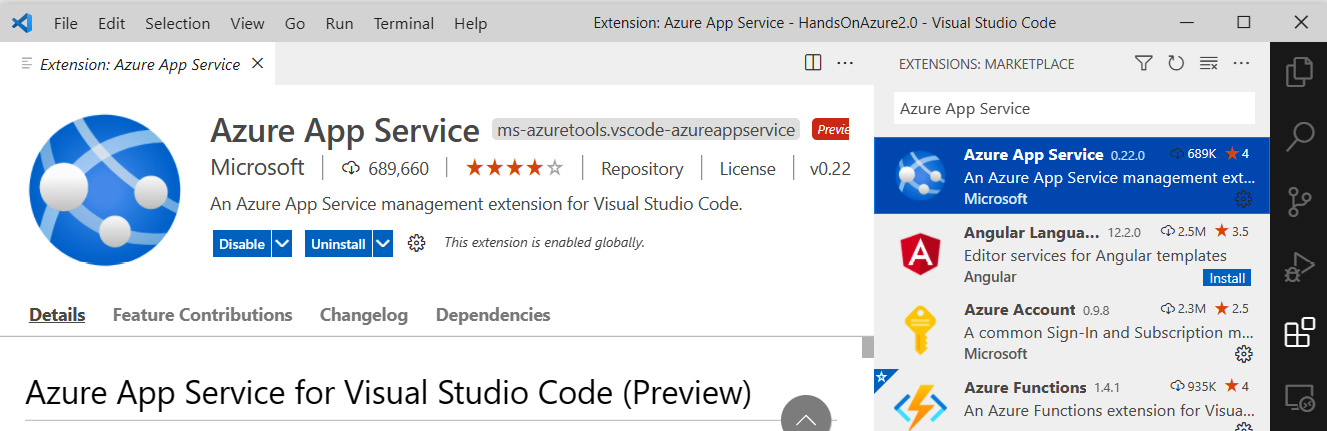Close the Extension: Azure App Service tab
Viewport: 1327px width, 431px height.
point(257,63)
